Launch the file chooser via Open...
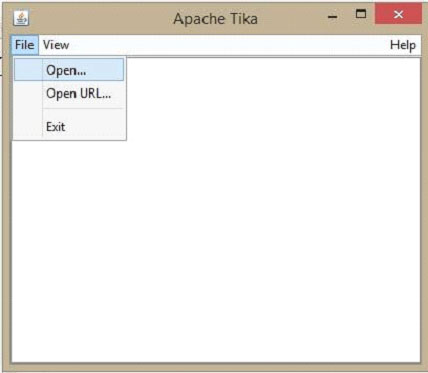The height and width of the screenshot is (373, 428). (x=69, y=70)
